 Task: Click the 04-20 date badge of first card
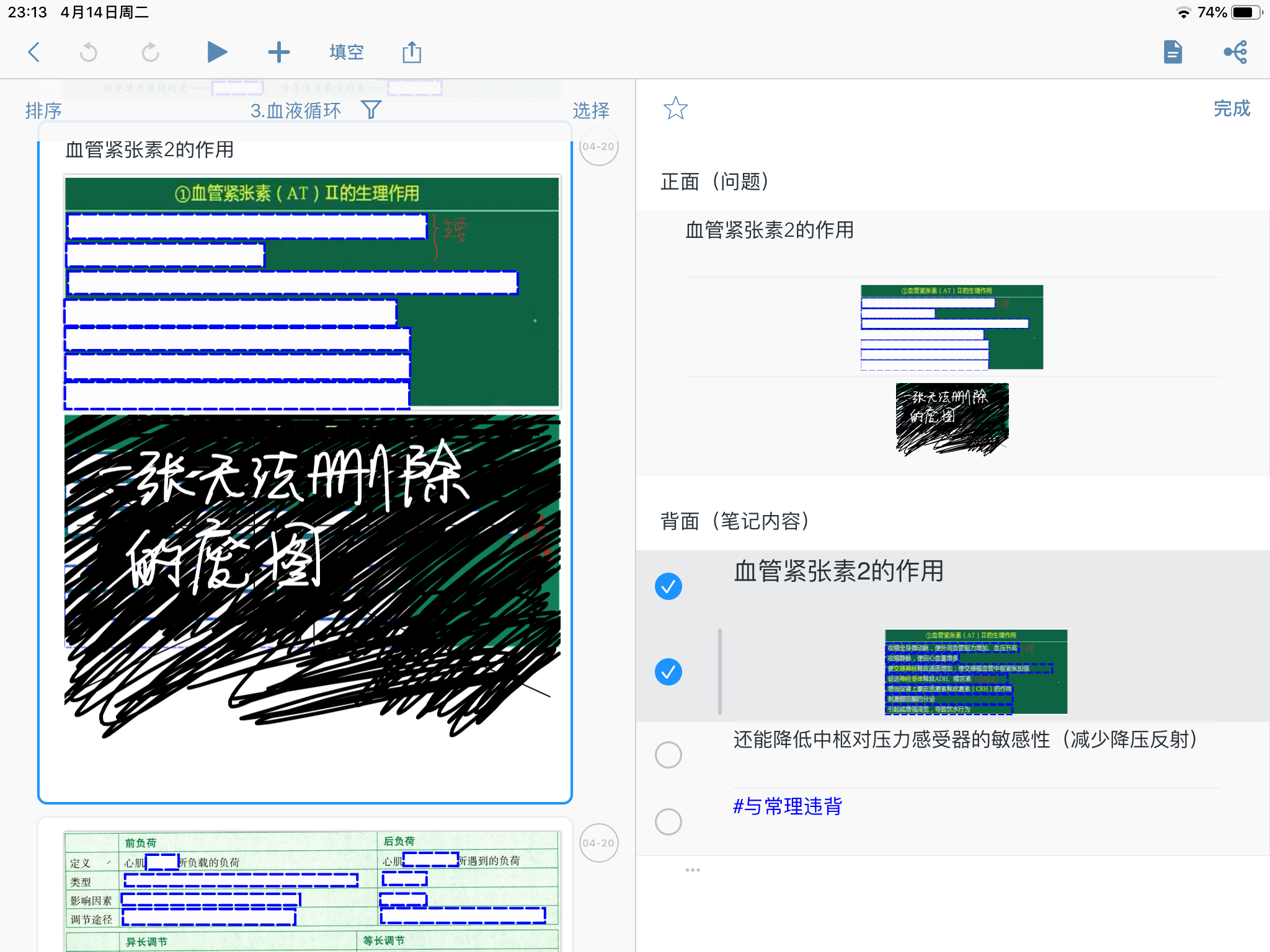(598, 146)
